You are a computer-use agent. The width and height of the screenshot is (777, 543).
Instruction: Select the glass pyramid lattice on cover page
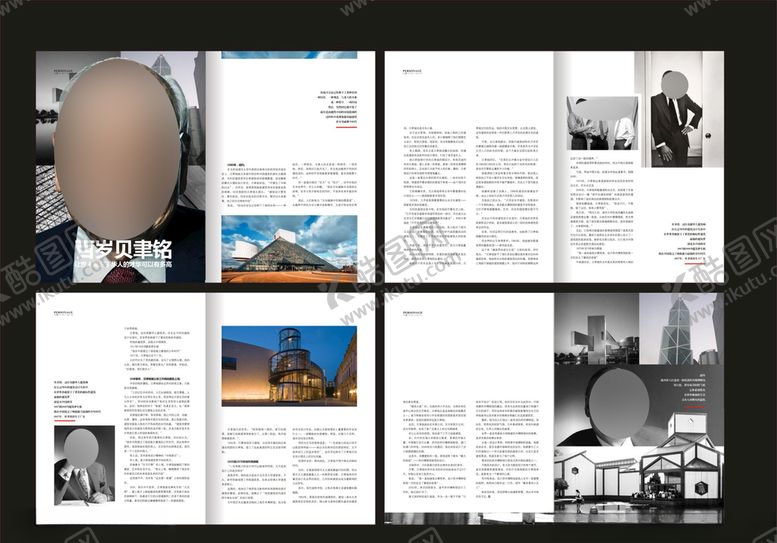pyautogui.click(x=50, y=200)
